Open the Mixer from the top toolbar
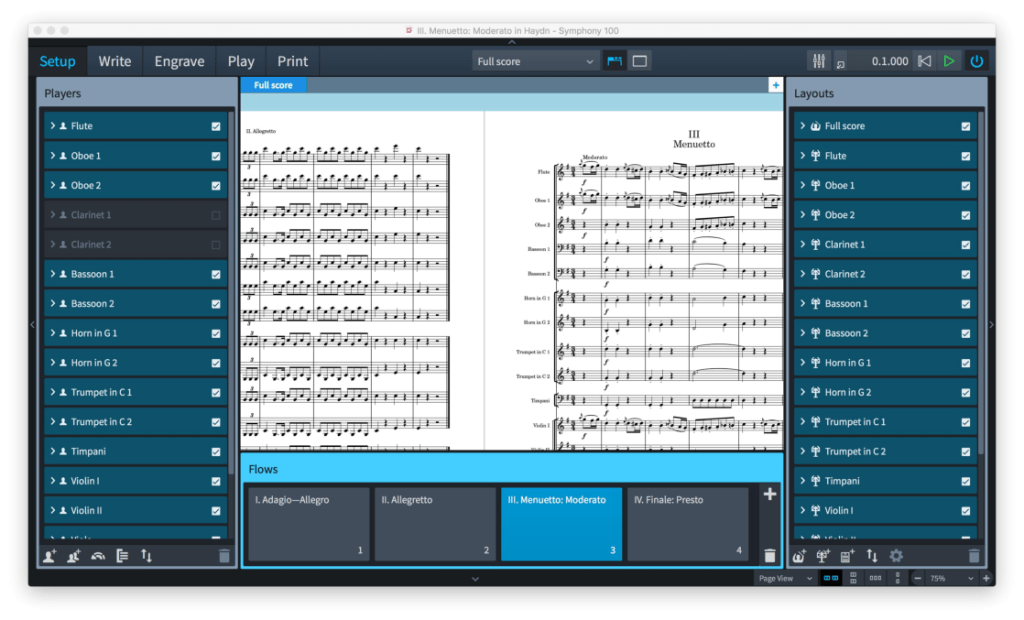The width and height of the screenshot is (1024, 620). click(x=819, y=61)
